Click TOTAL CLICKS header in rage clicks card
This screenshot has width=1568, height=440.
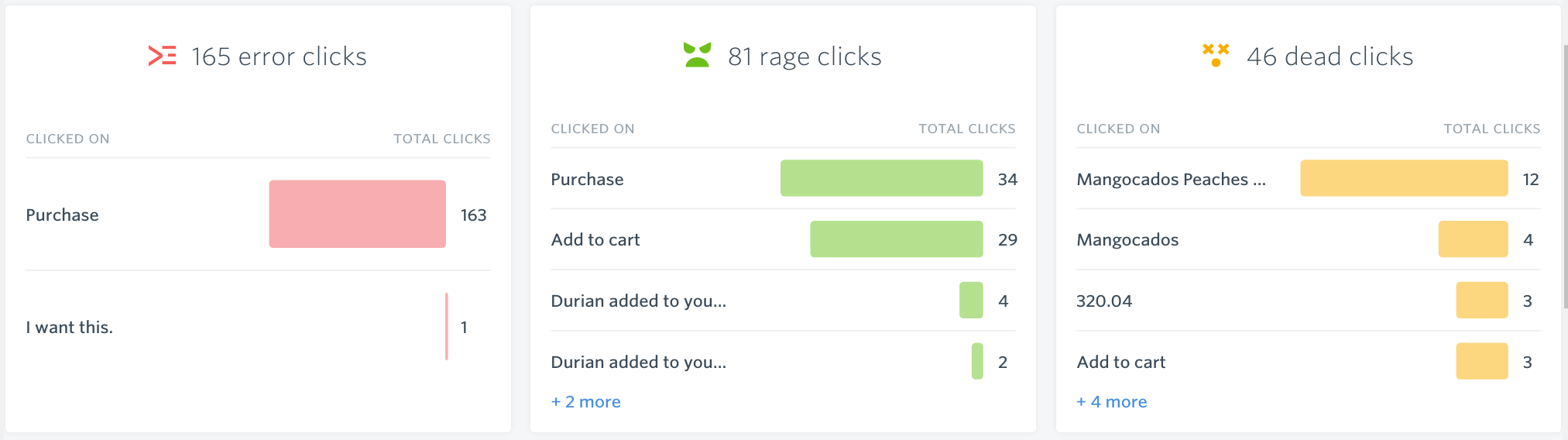[967, 129]
